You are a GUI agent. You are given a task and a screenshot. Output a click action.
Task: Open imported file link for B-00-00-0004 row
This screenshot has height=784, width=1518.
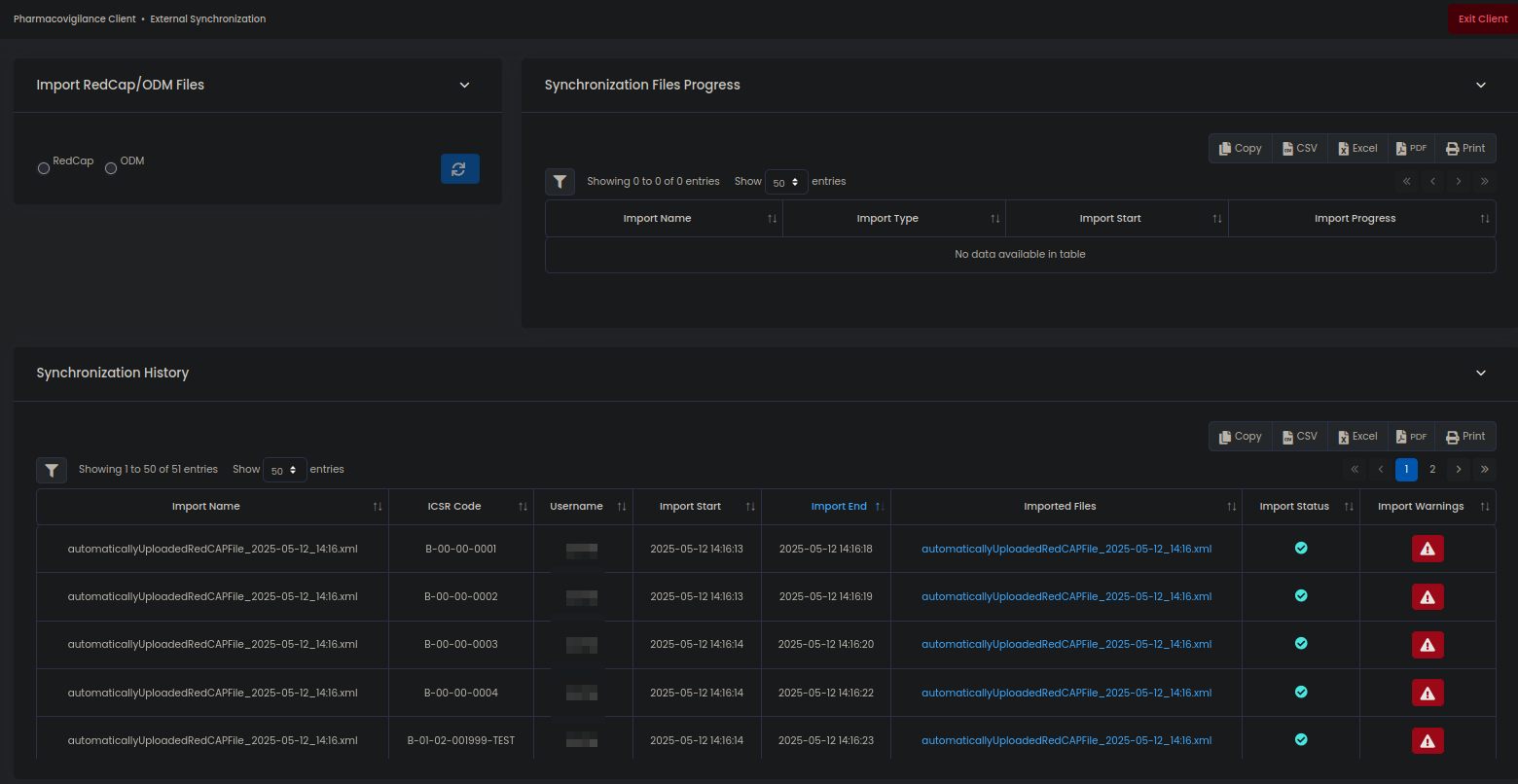1066,693
